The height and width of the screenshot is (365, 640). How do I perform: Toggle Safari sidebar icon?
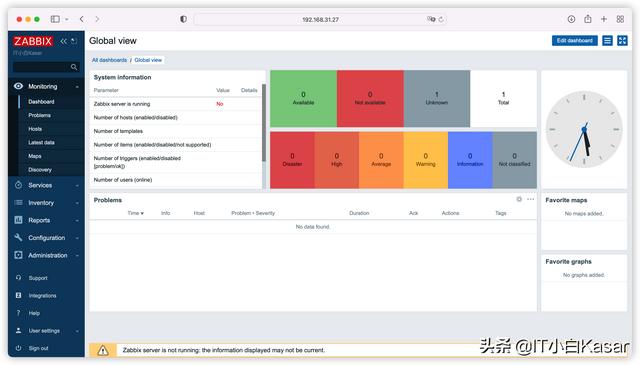pos(55,19)
